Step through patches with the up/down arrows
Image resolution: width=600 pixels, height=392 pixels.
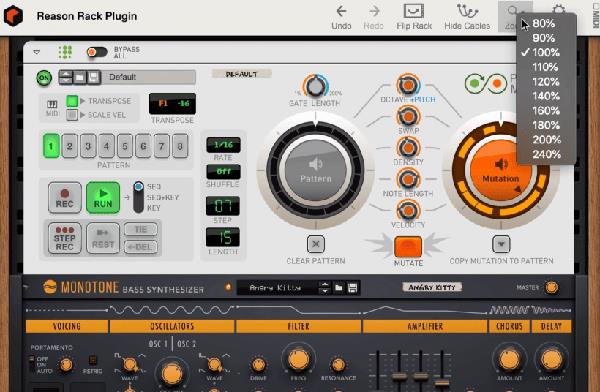[65, 77]
